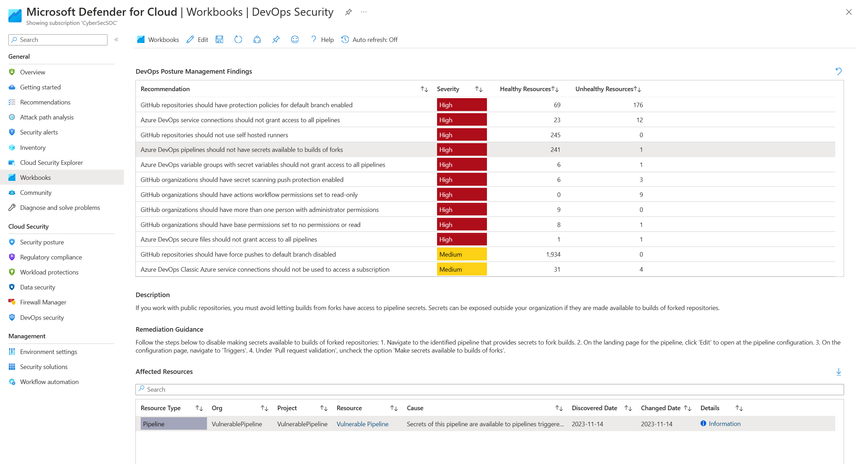This screenshot has width=858, height=464.
Task: Select the self hosted runners recommendation row
Action: click(x=485, y=135)
